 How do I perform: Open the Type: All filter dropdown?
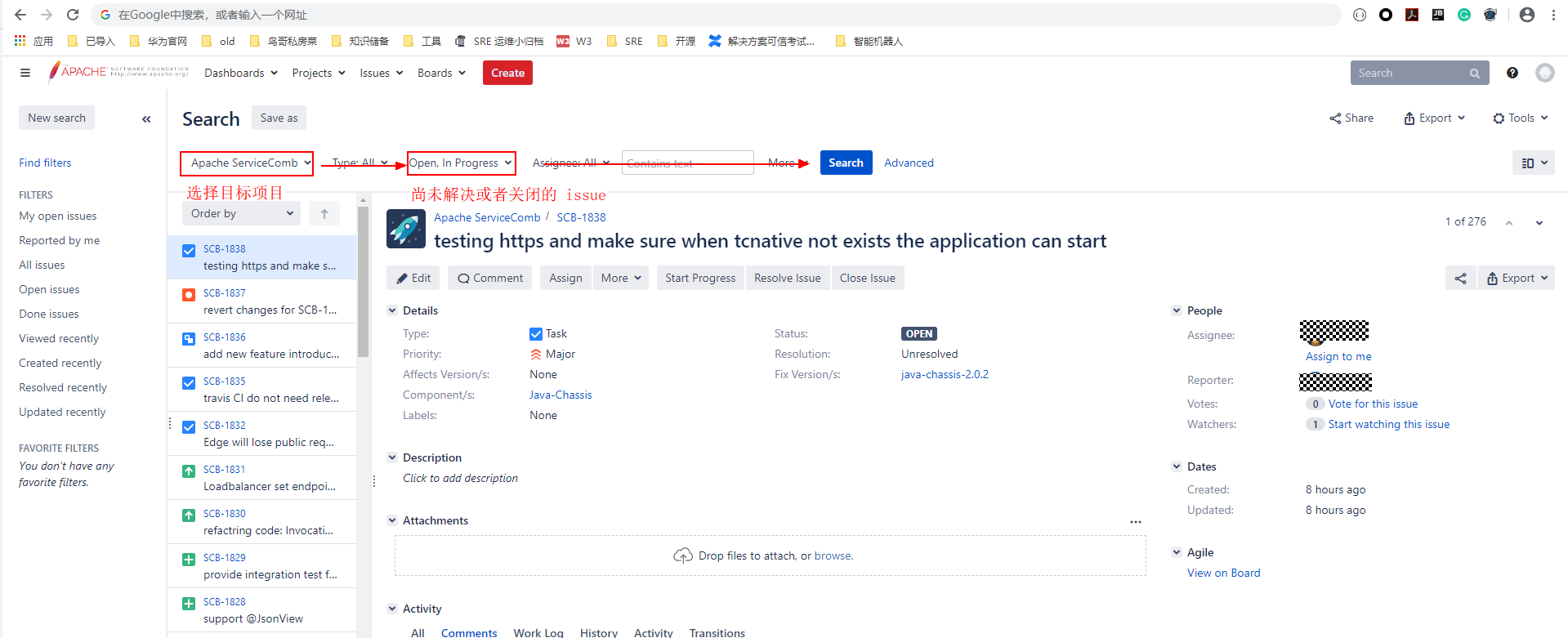[360, 163]
